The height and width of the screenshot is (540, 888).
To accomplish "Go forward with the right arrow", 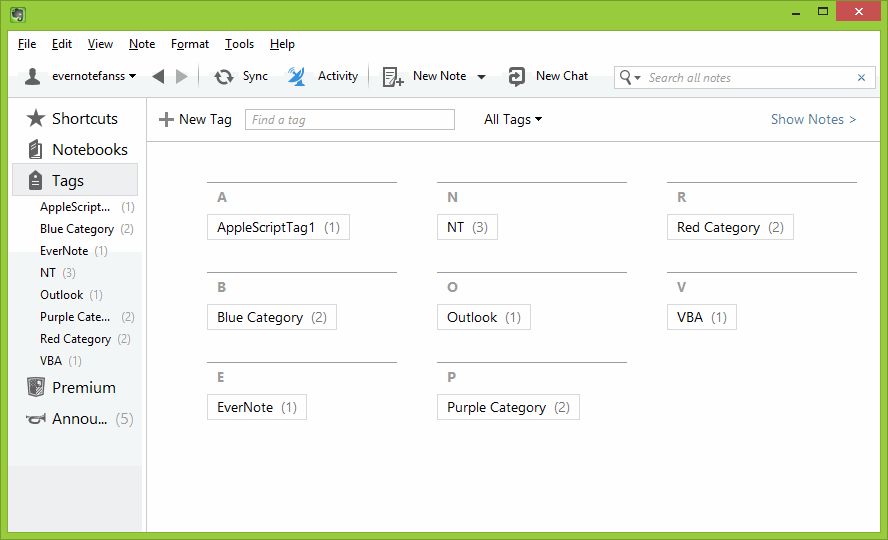I will 182,76.
